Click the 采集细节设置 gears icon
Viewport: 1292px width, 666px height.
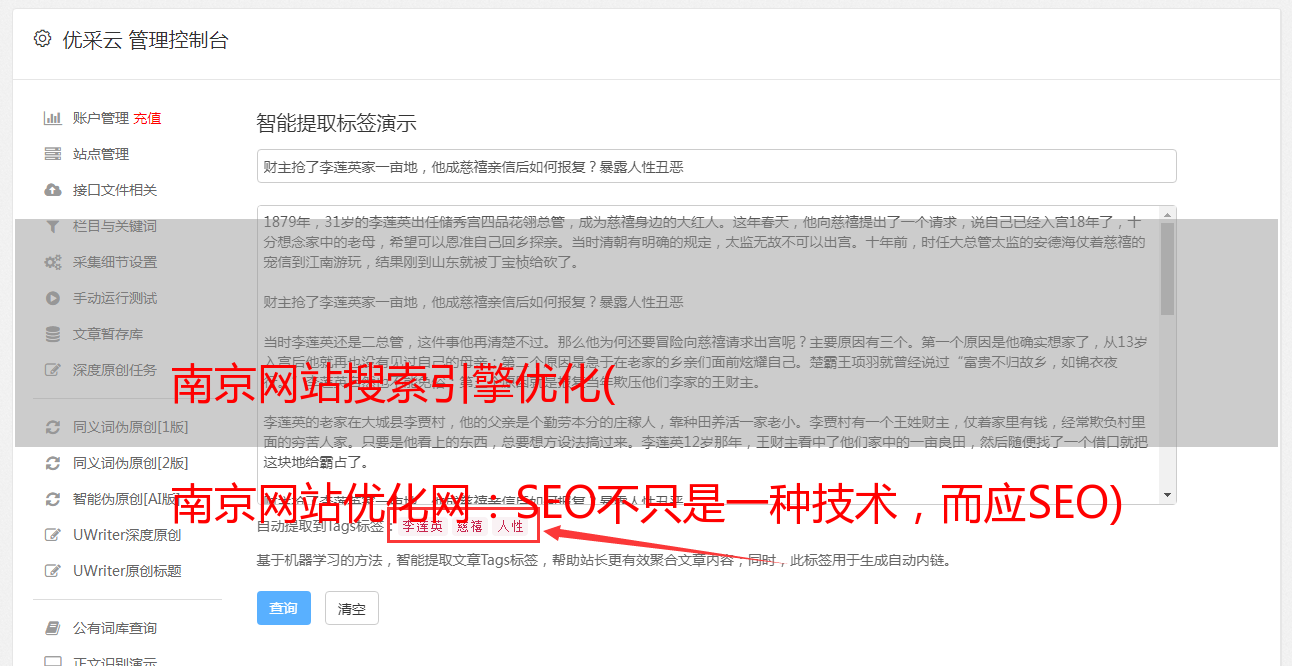tap(53, 262)
